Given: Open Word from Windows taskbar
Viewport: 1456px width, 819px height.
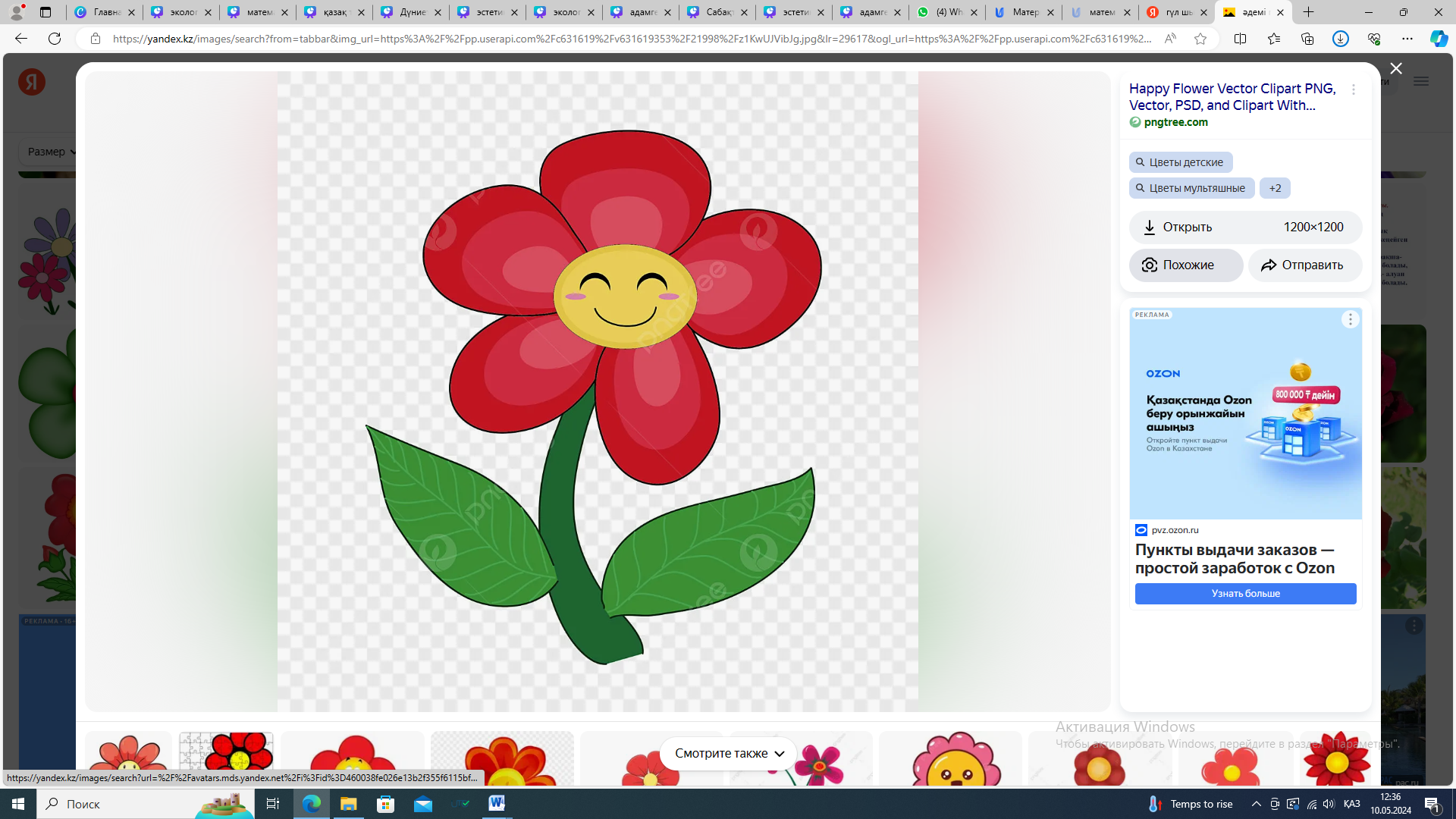Looking at the screenshot, I should click(x=497, y=804).
